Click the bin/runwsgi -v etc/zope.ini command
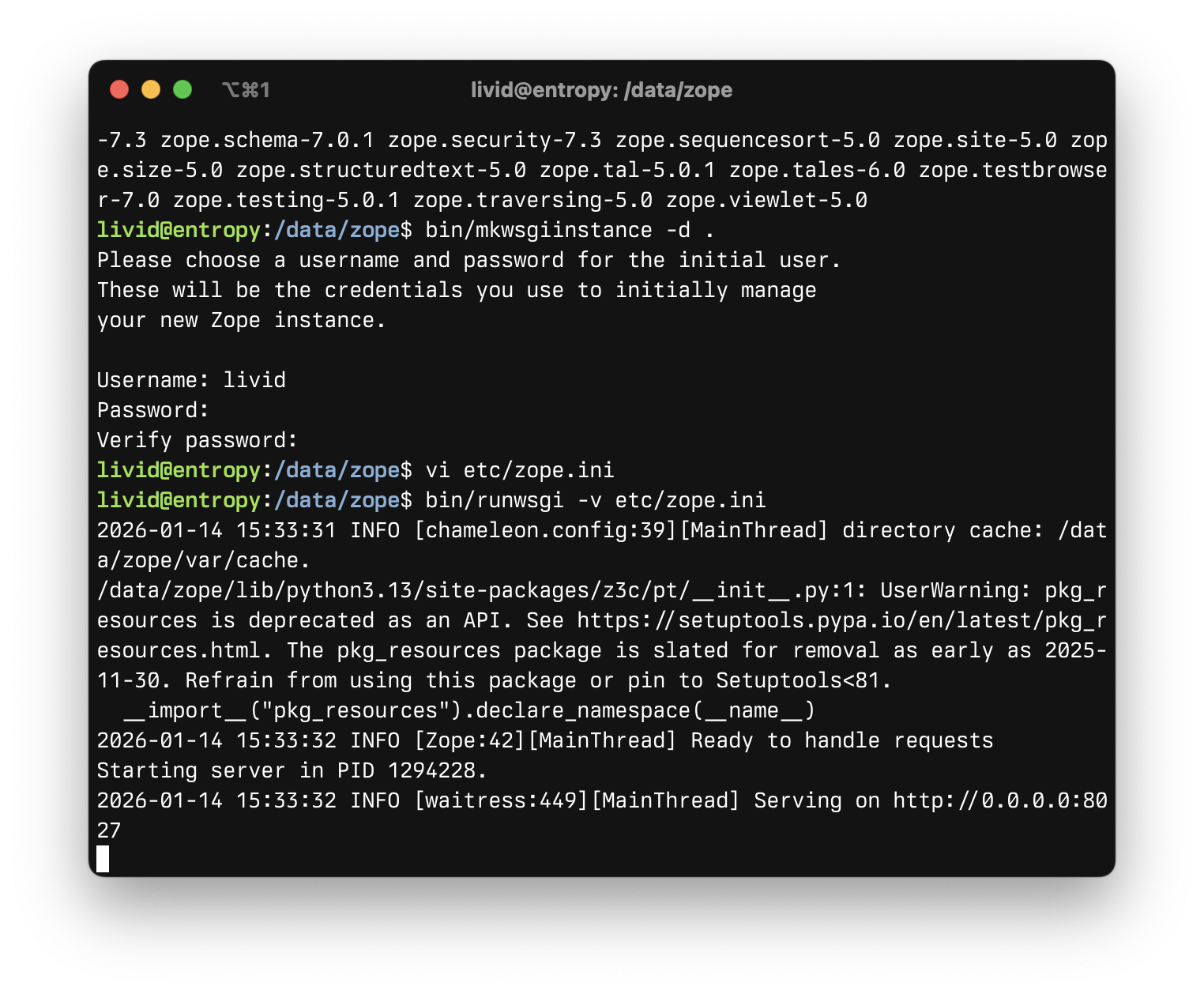This screenshot has width=1204, height=994. point(595,500)
